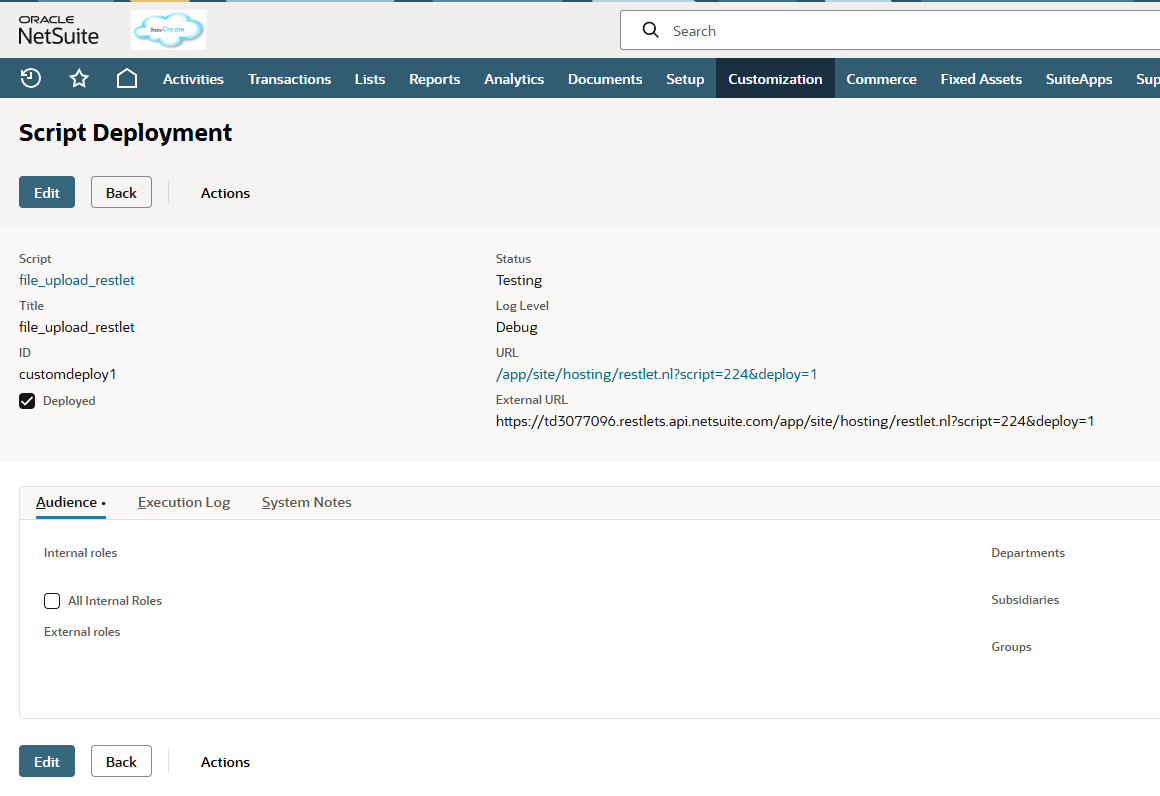Switch to the Execution Log tab
Viewport: 1160px width, 796px height.
[x=184, y=502]
